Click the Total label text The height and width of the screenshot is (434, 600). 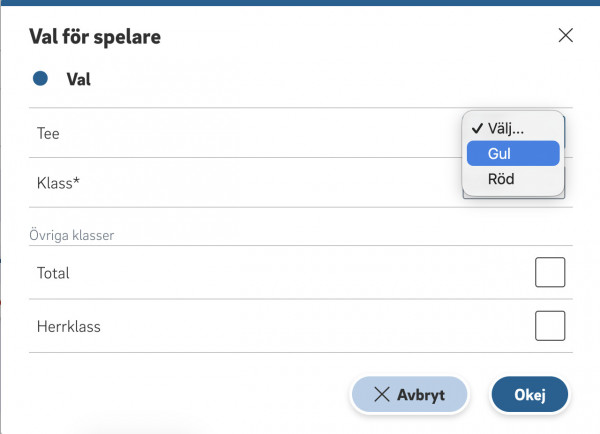coord(53,272)
